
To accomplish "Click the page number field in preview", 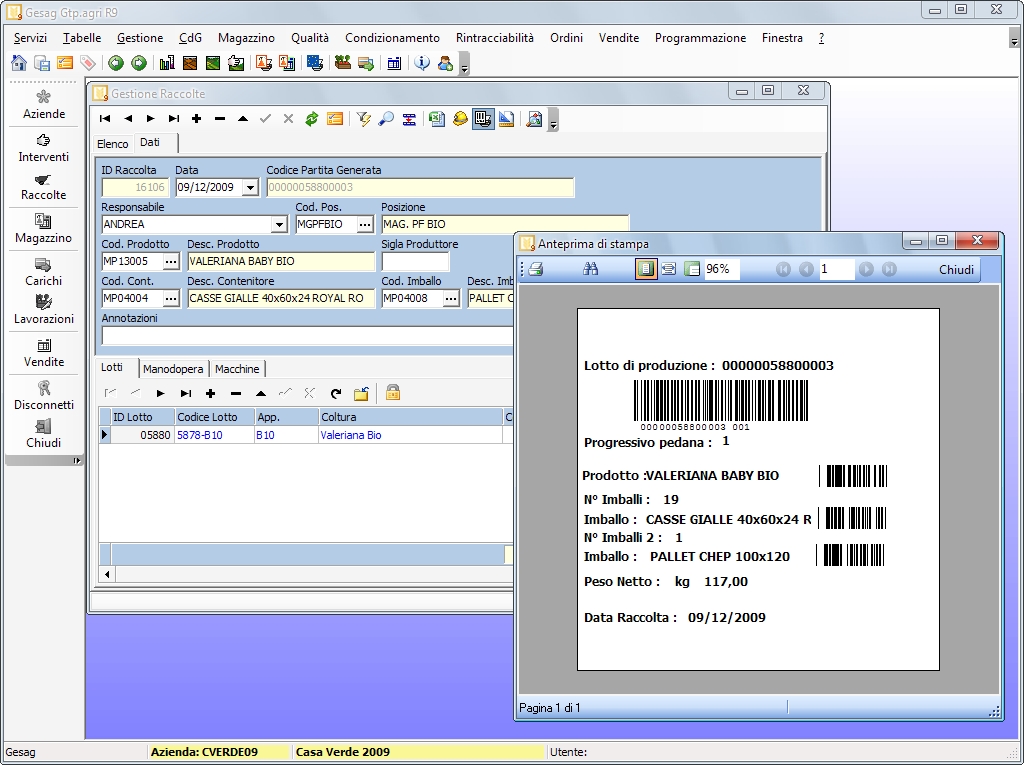I will (836, 269).
